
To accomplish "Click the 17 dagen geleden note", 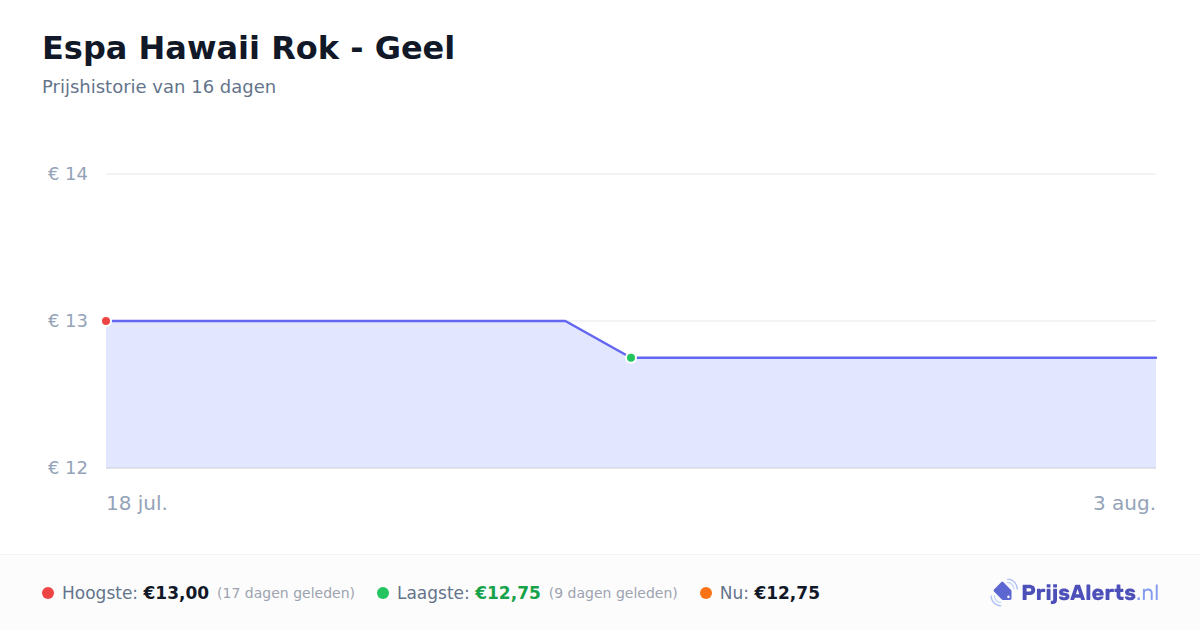I will 286,593.
